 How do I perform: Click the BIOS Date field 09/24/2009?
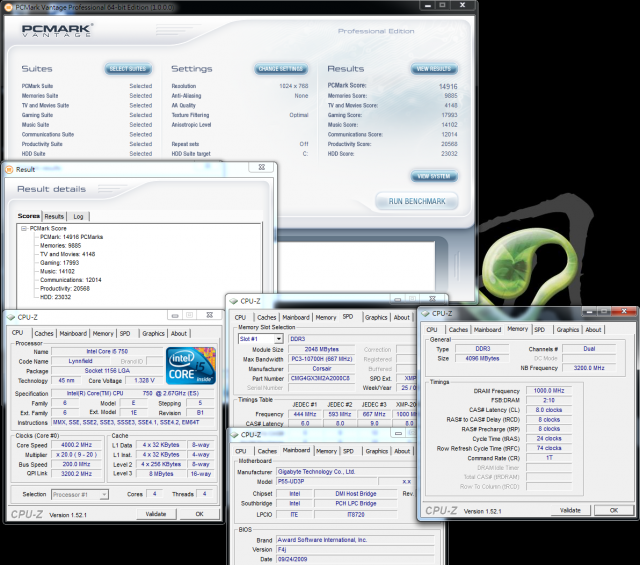355,559
